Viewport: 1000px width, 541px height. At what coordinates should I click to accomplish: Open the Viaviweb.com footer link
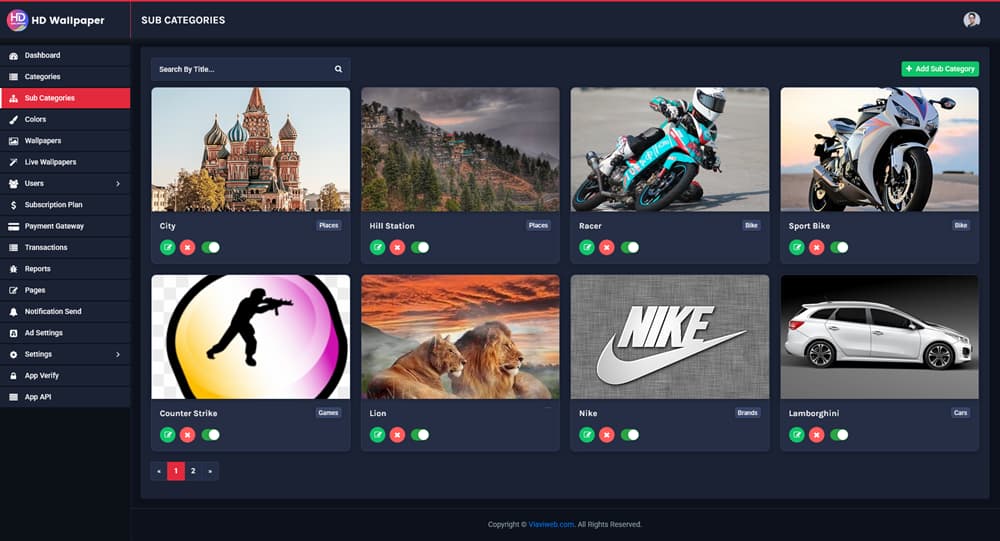(552, 524)
